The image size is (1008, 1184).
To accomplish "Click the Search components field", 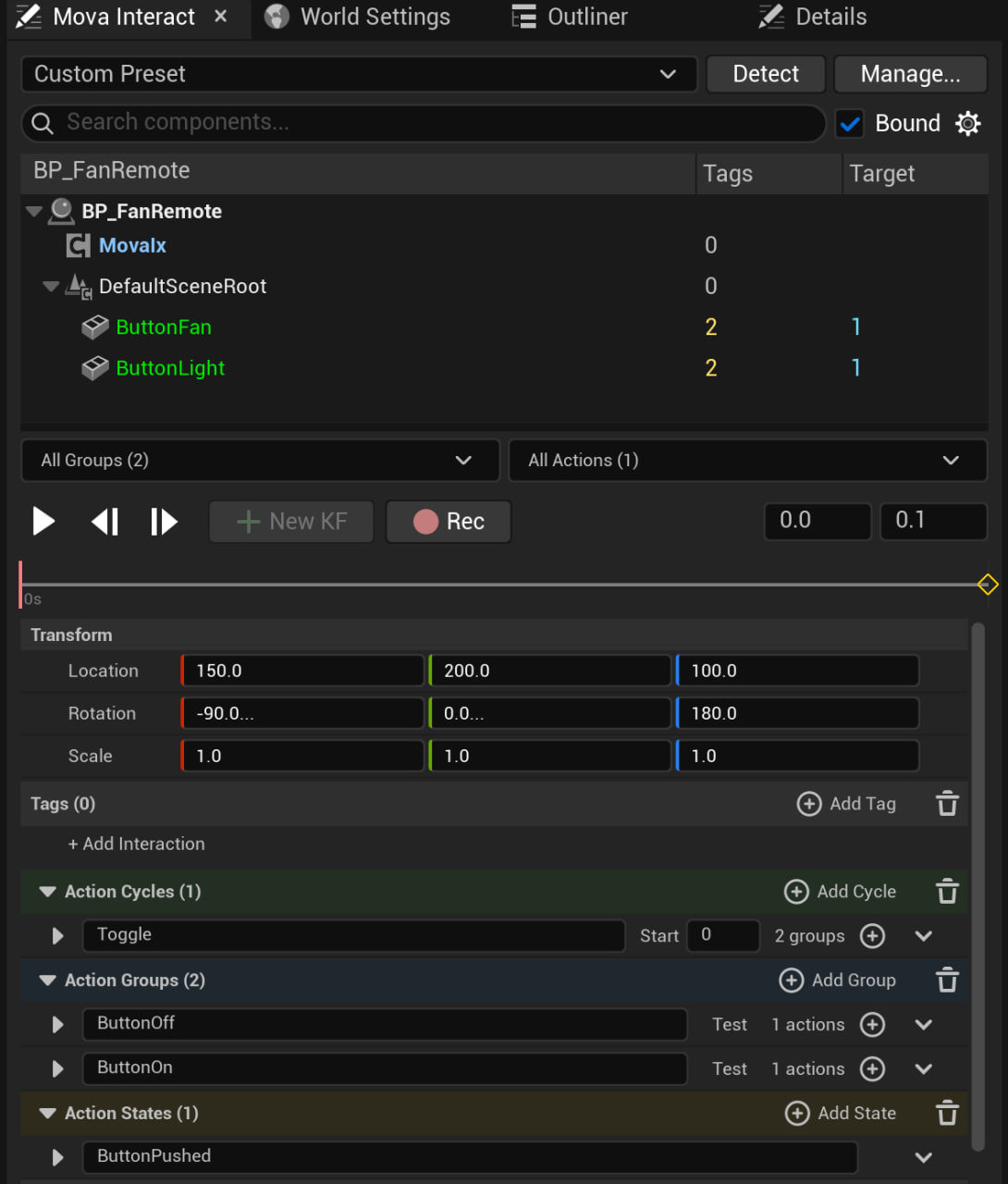I will (424, 122).
